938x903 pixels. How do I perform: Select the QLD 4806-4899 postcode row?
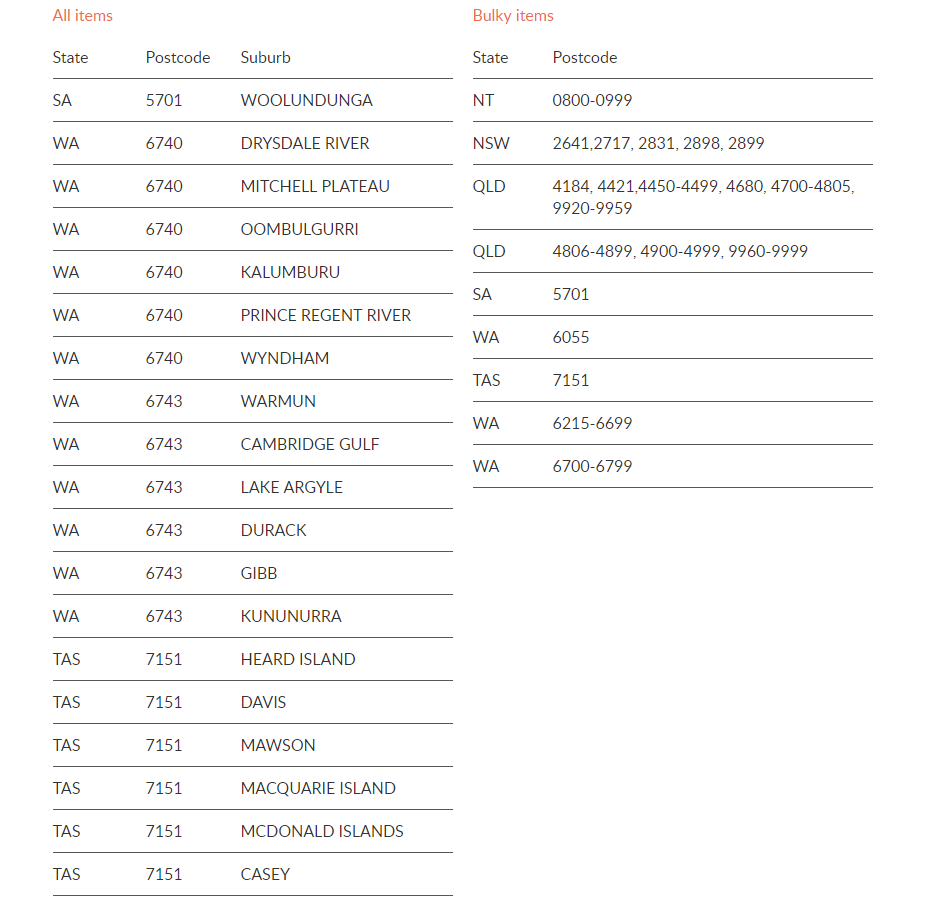click(672, 251)
